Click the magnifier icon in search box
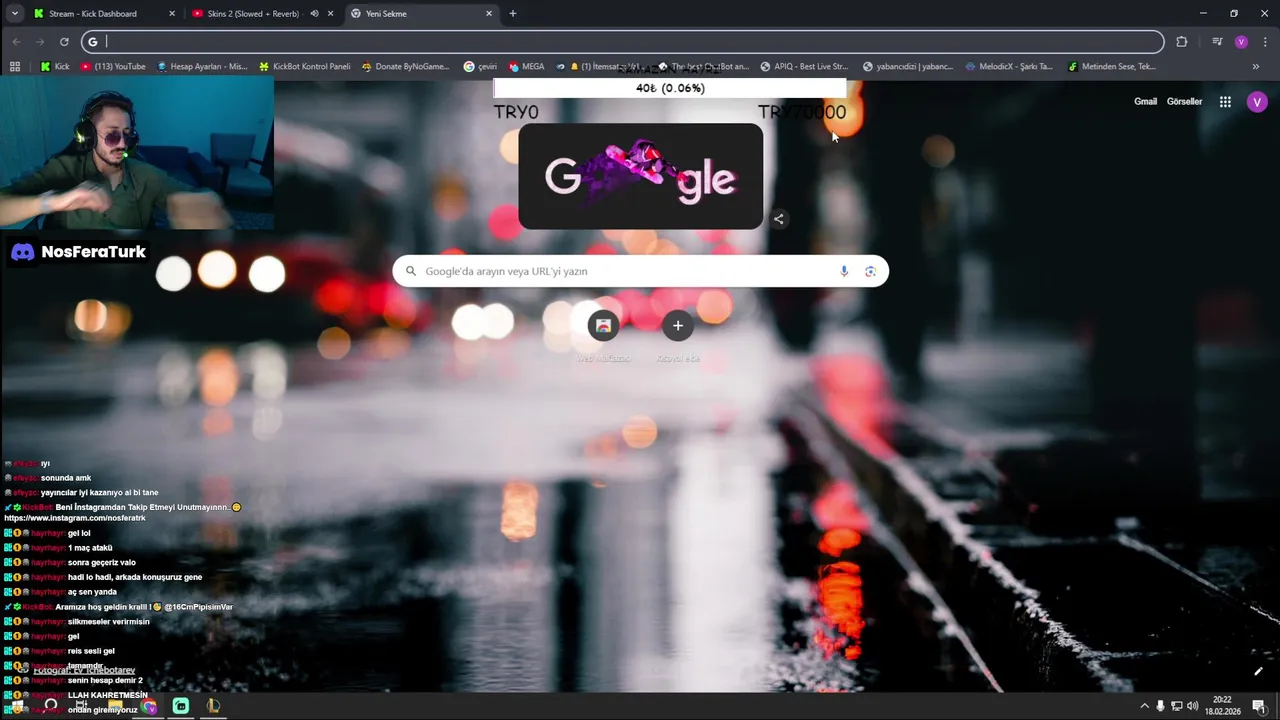The image size is (1280, 720). [x=410, y=271]
